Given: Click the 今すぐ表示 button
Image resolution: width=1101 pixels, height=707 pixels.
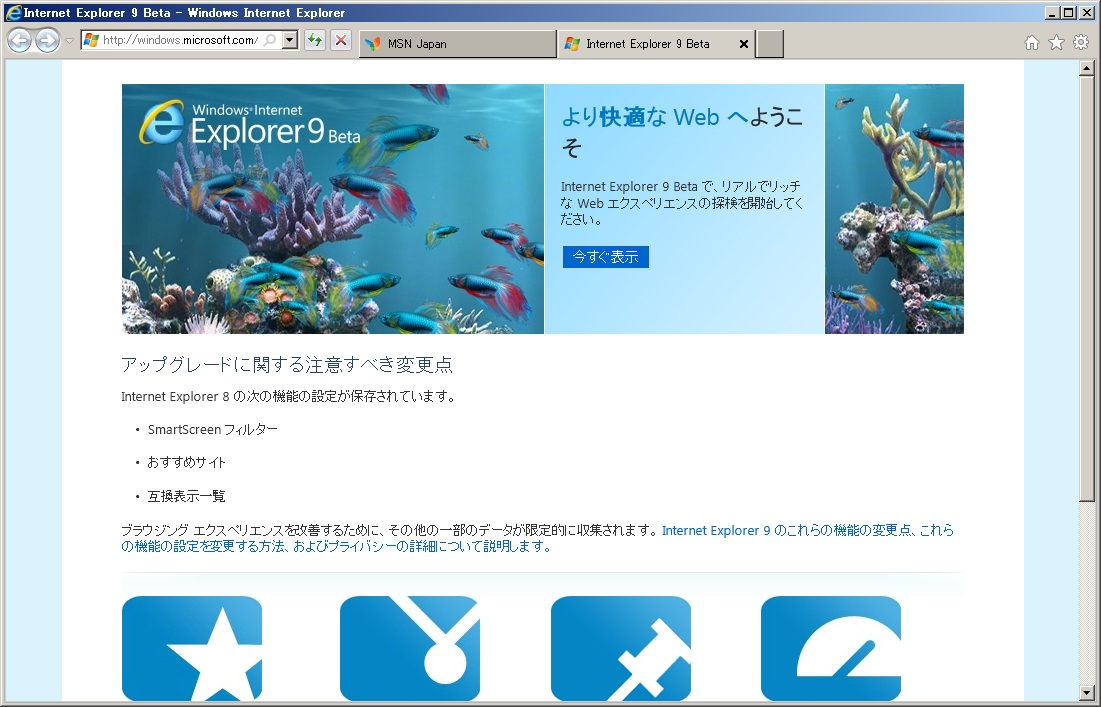Looking at the screenshot, I should (605, 256).
